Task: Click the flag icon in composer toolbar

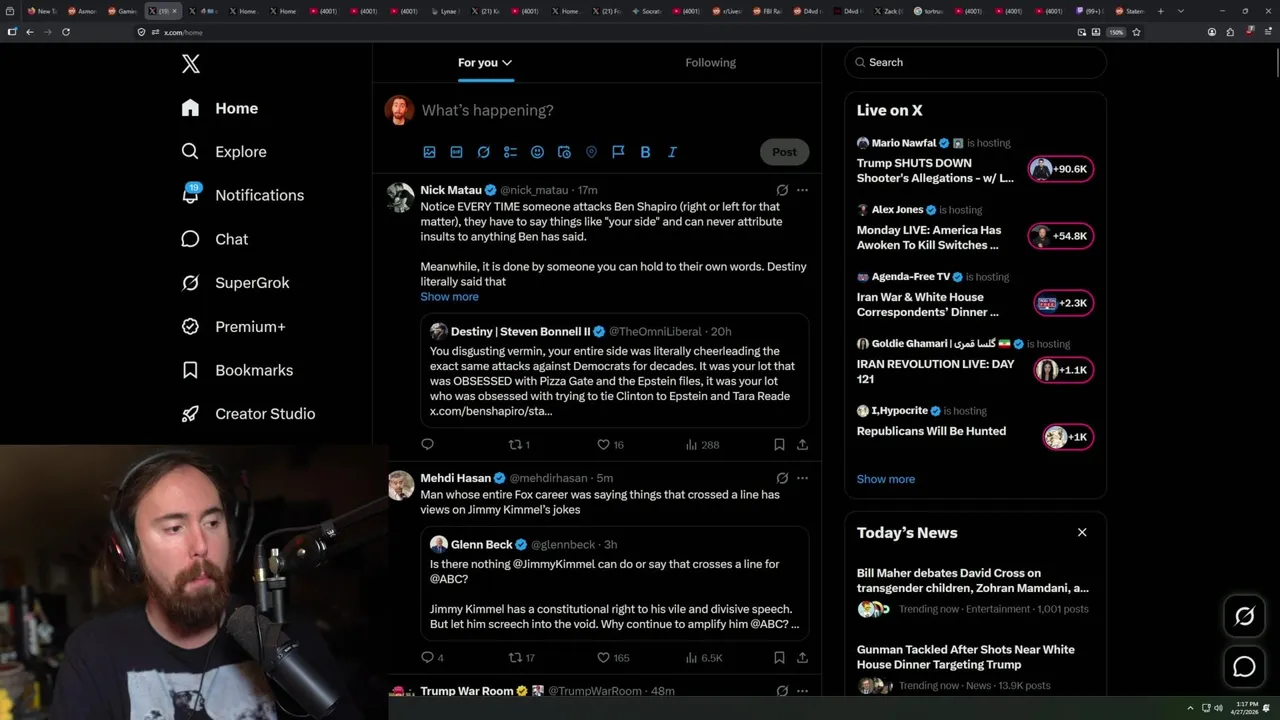Action: (618, 152)
